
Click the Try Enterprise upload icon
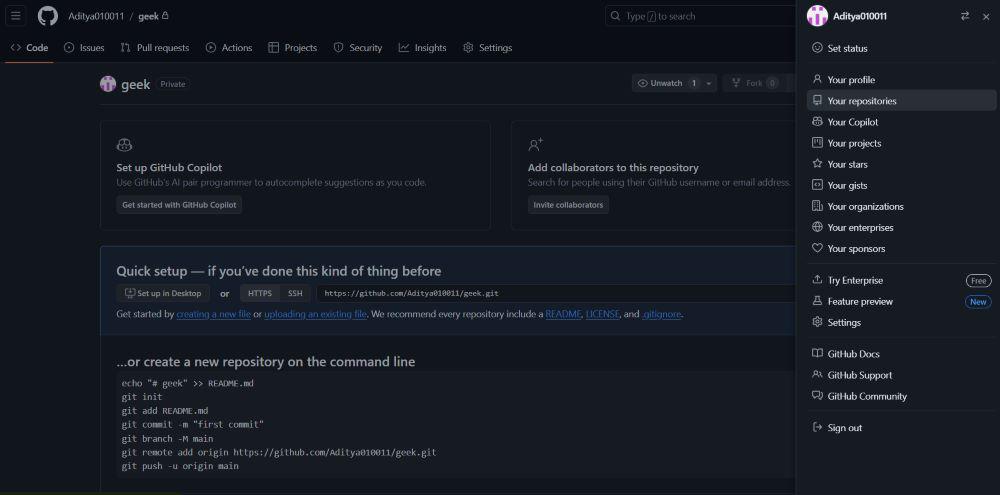coord(817,280)
